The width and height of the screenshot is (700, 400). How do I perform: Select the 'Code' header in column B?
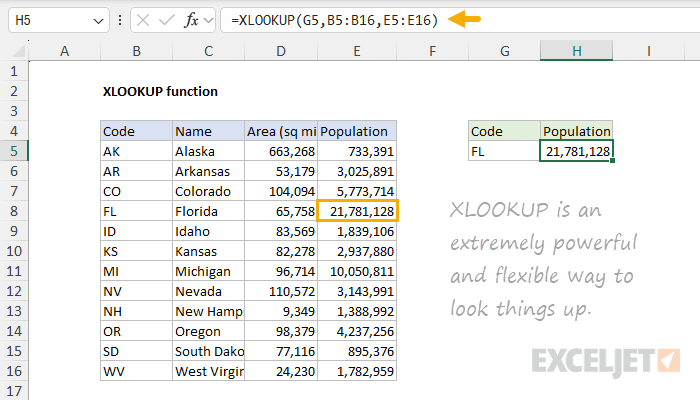pyautogui.click(x=137, y=131)
